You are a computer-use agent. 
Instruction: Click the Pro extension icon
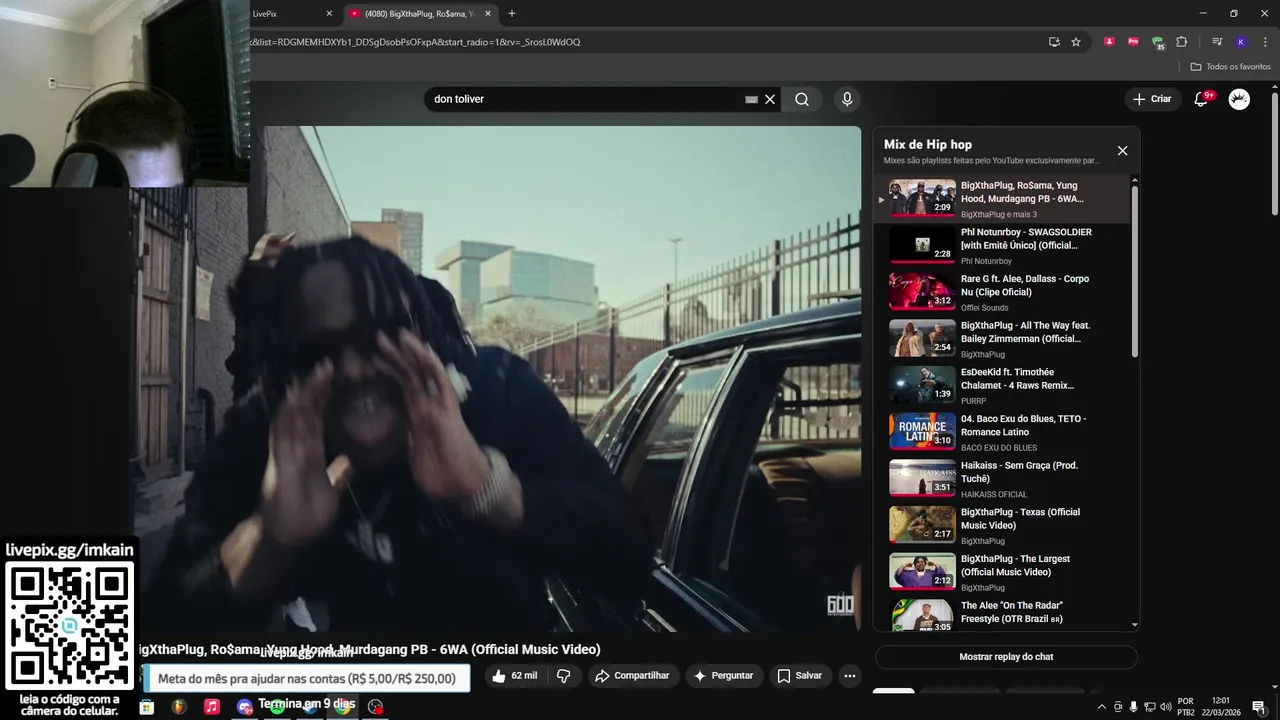click(1133, 42)
